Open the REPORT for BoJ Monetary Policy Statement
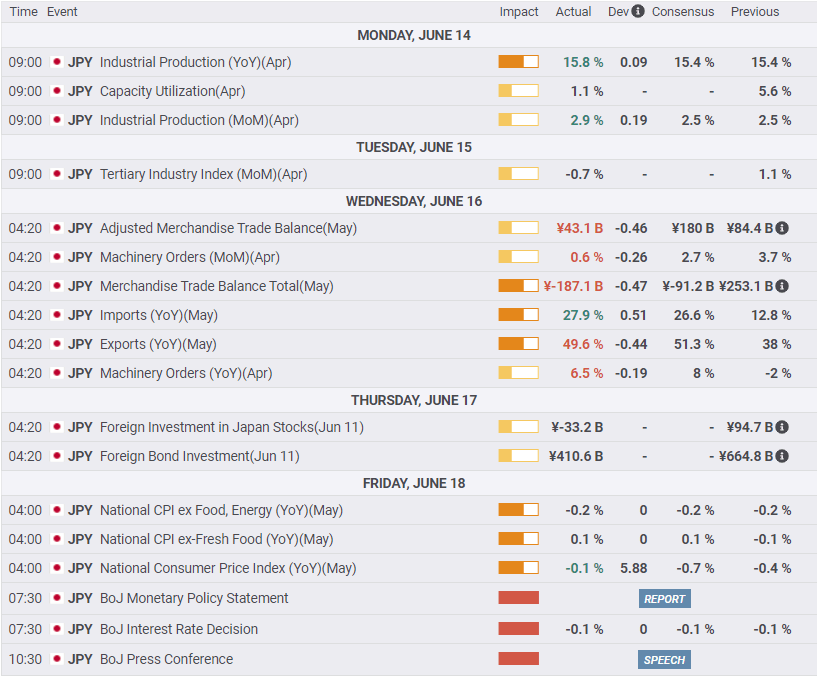 (664, 599)
